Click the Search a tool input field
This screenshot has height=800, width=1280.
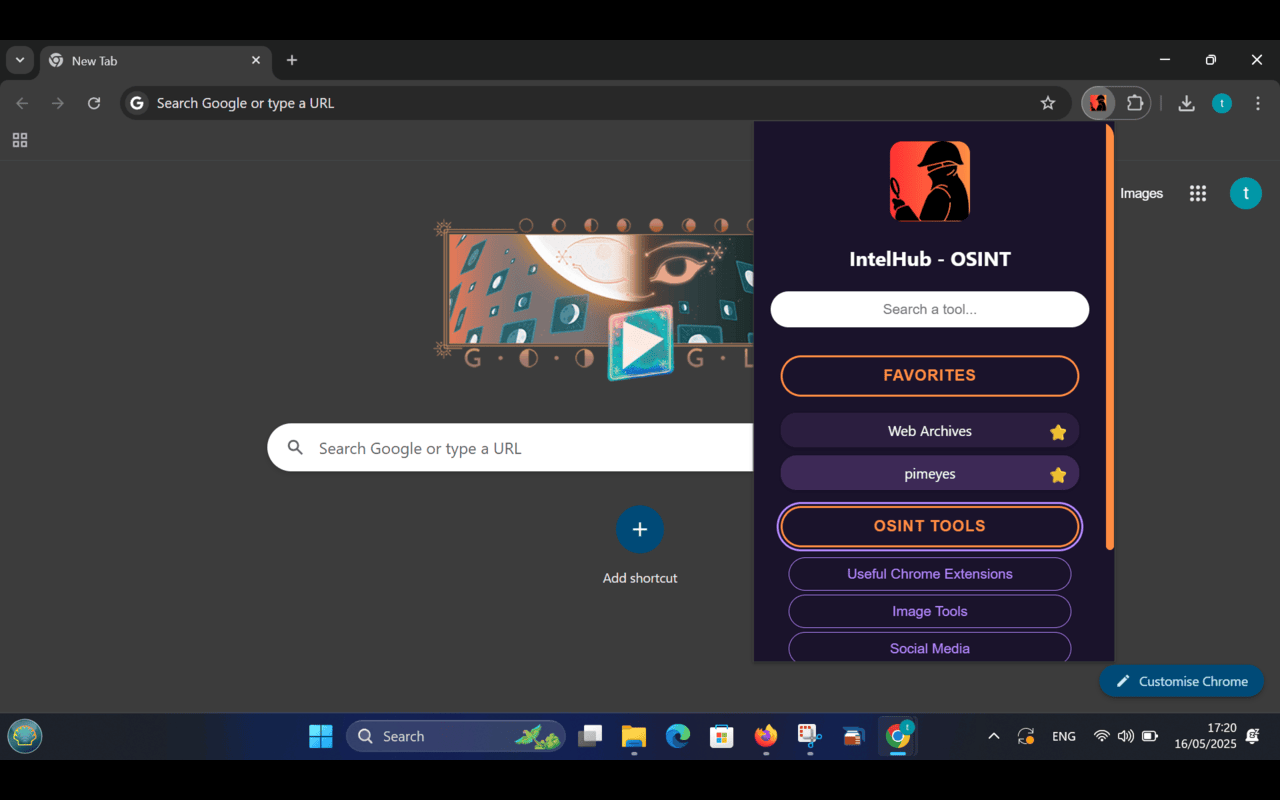tap(929, 309)
